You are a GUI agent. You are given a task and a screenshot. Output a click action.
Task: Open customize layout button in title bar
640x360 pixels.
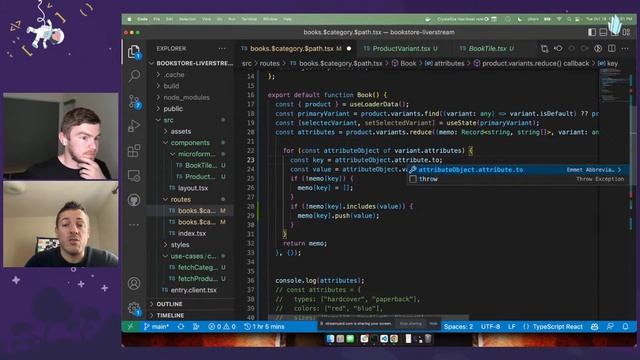point(626,32)
